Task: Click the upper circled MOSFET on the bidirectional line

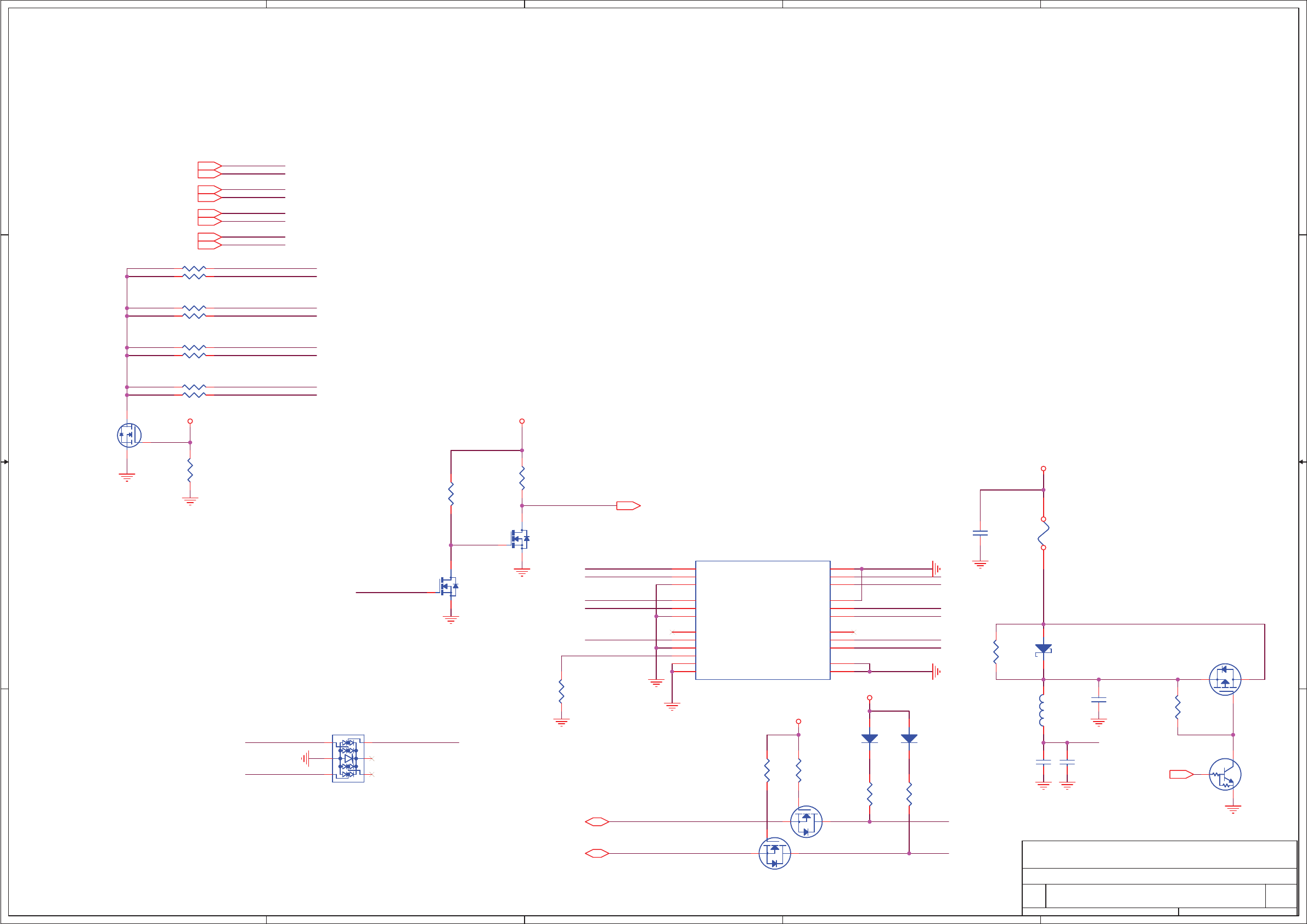Action: (x=806, y=821)
